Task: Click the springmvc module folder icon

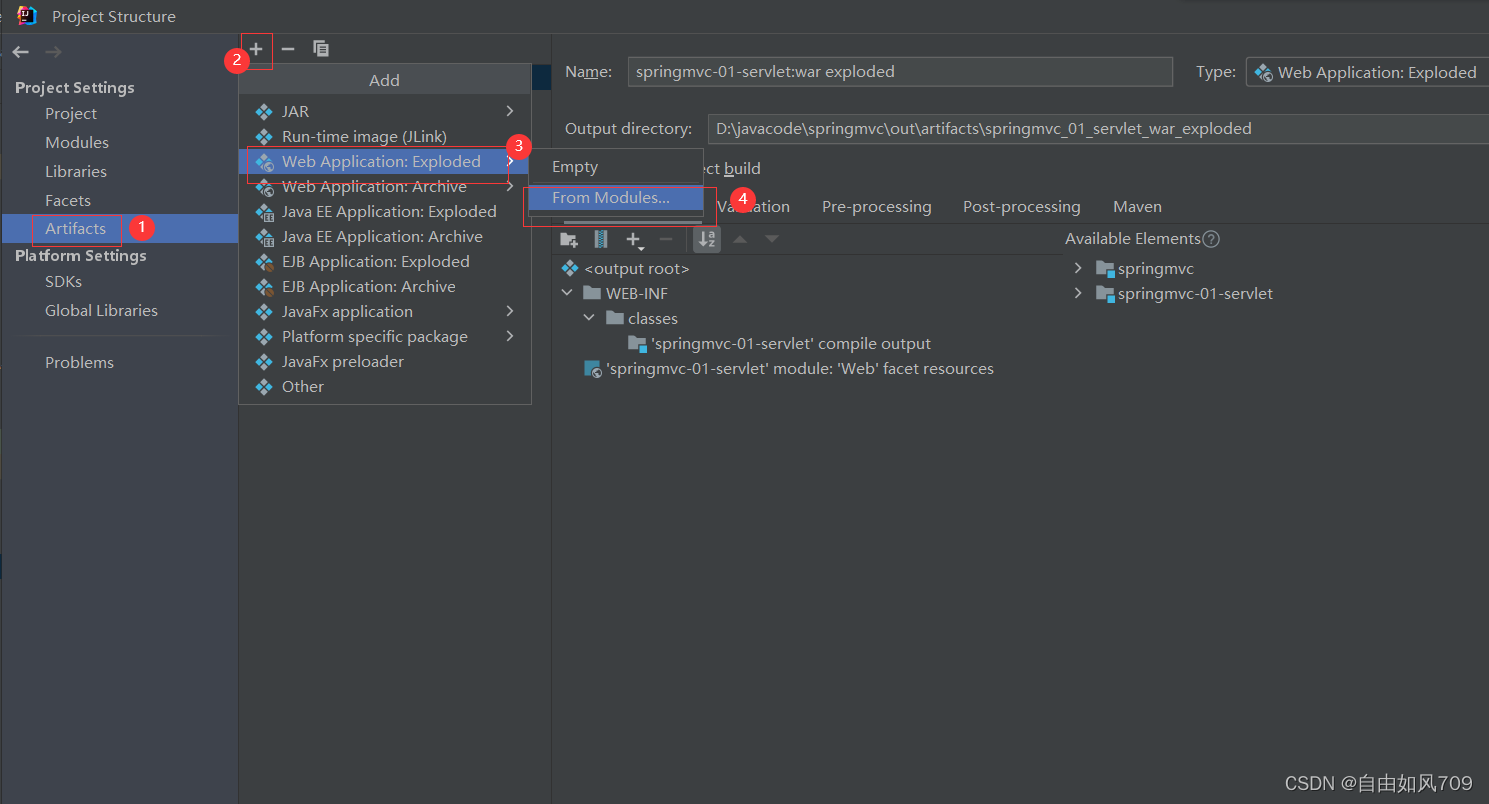Action: pos(1105,268)
